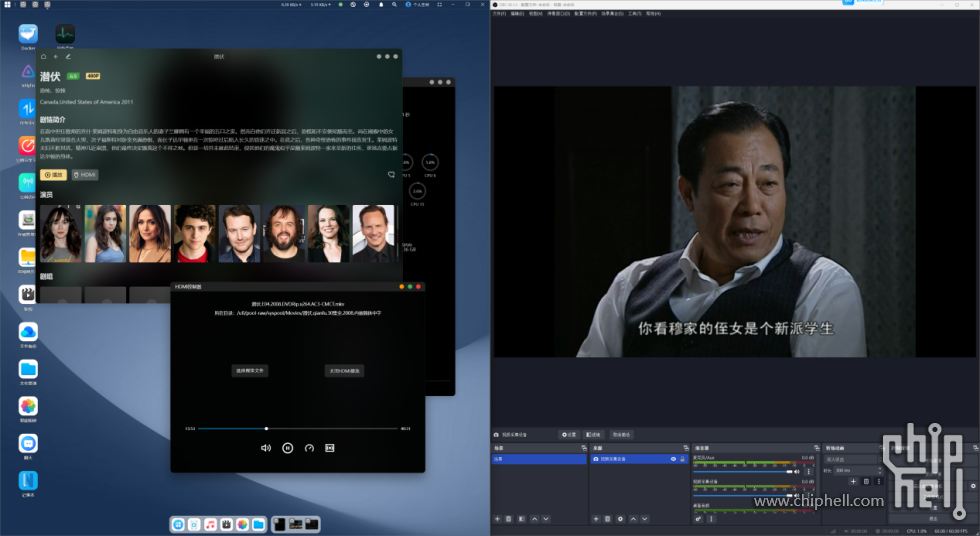Open the OBS Help menu
980x536 pixels.
[x=653, y=13]
